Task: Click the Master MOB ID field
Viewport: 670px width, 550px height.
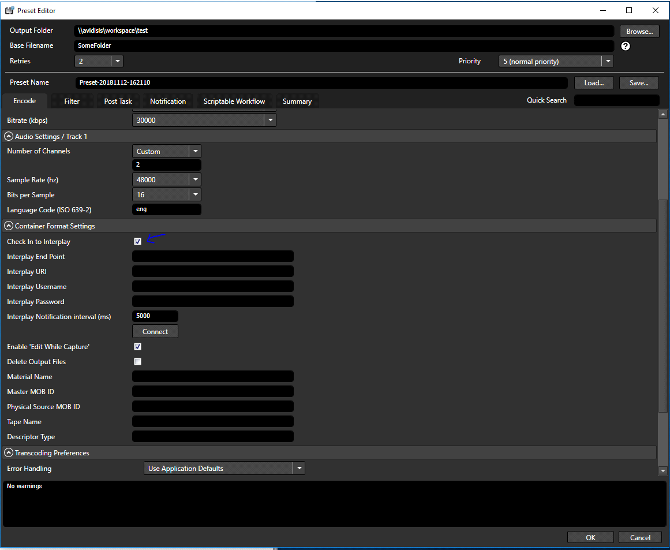Action: click(x=213, y=391)
